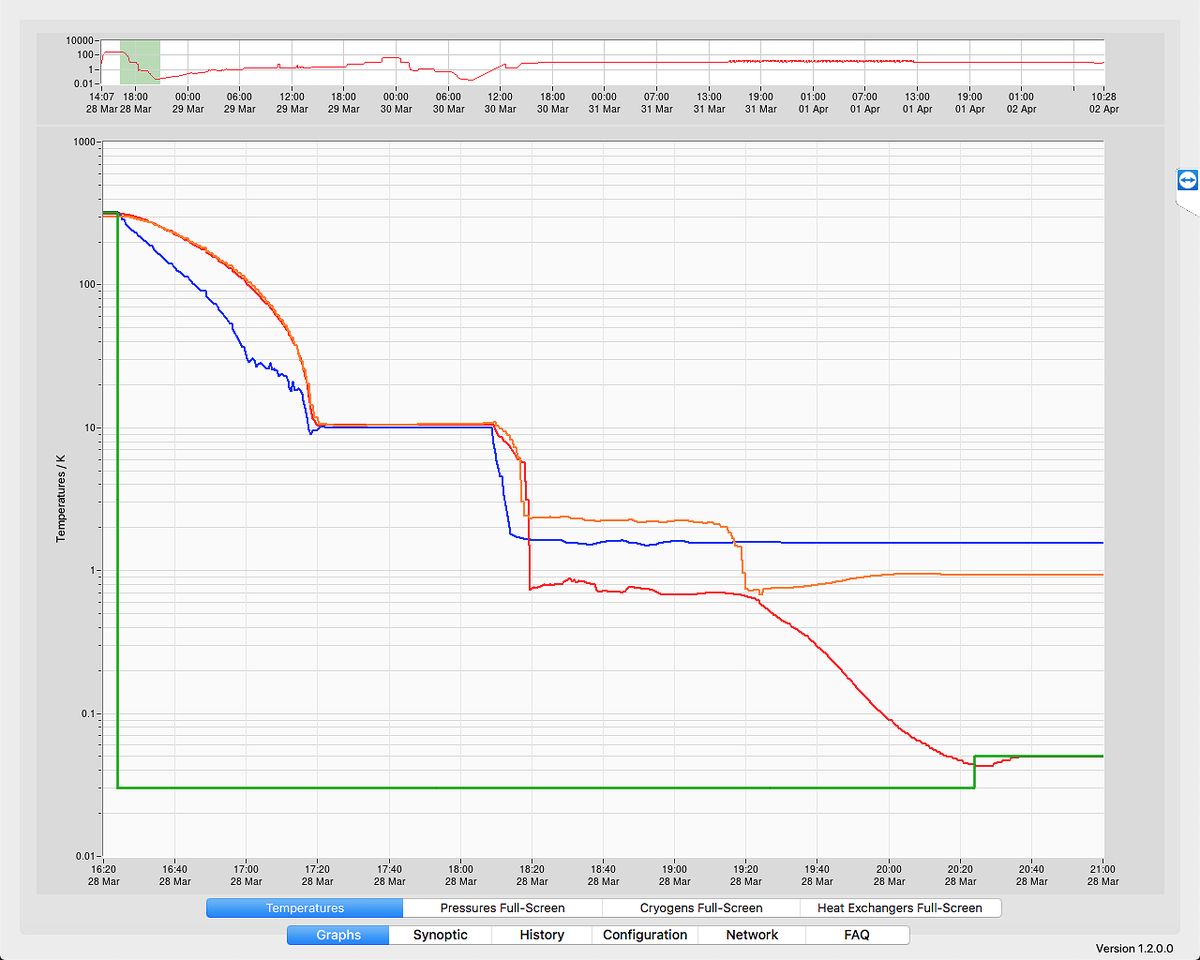This screenshot has height=960, width=1200.
Task: Switch to the Network tab
Action: (x=751, y=935)
